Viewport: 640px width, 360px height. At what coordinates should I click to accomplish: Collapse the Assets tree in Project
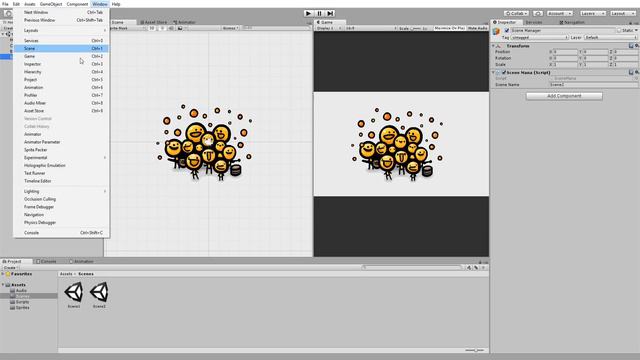coord(3,284)
